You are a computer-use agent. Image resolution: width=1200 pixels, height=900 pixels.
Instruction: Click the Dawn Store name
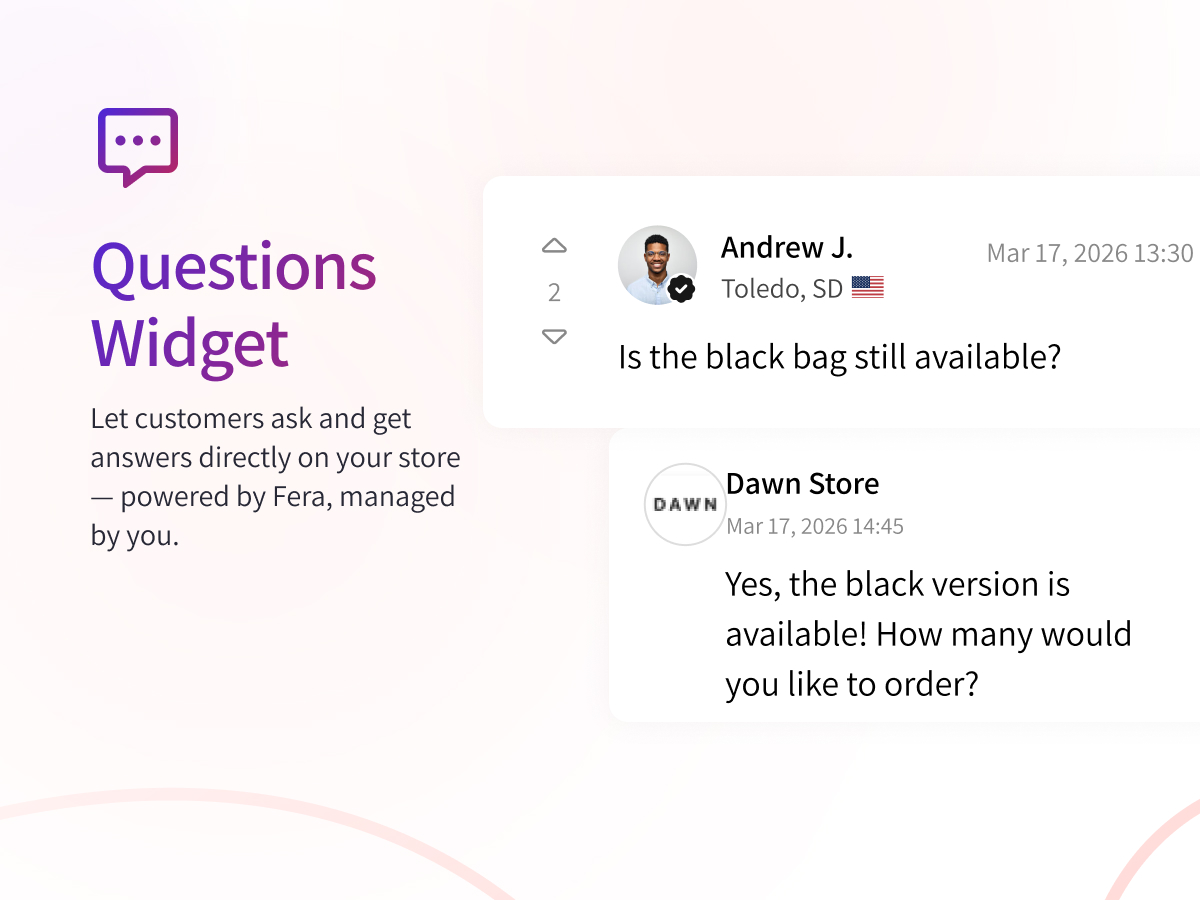click(802, 484)
